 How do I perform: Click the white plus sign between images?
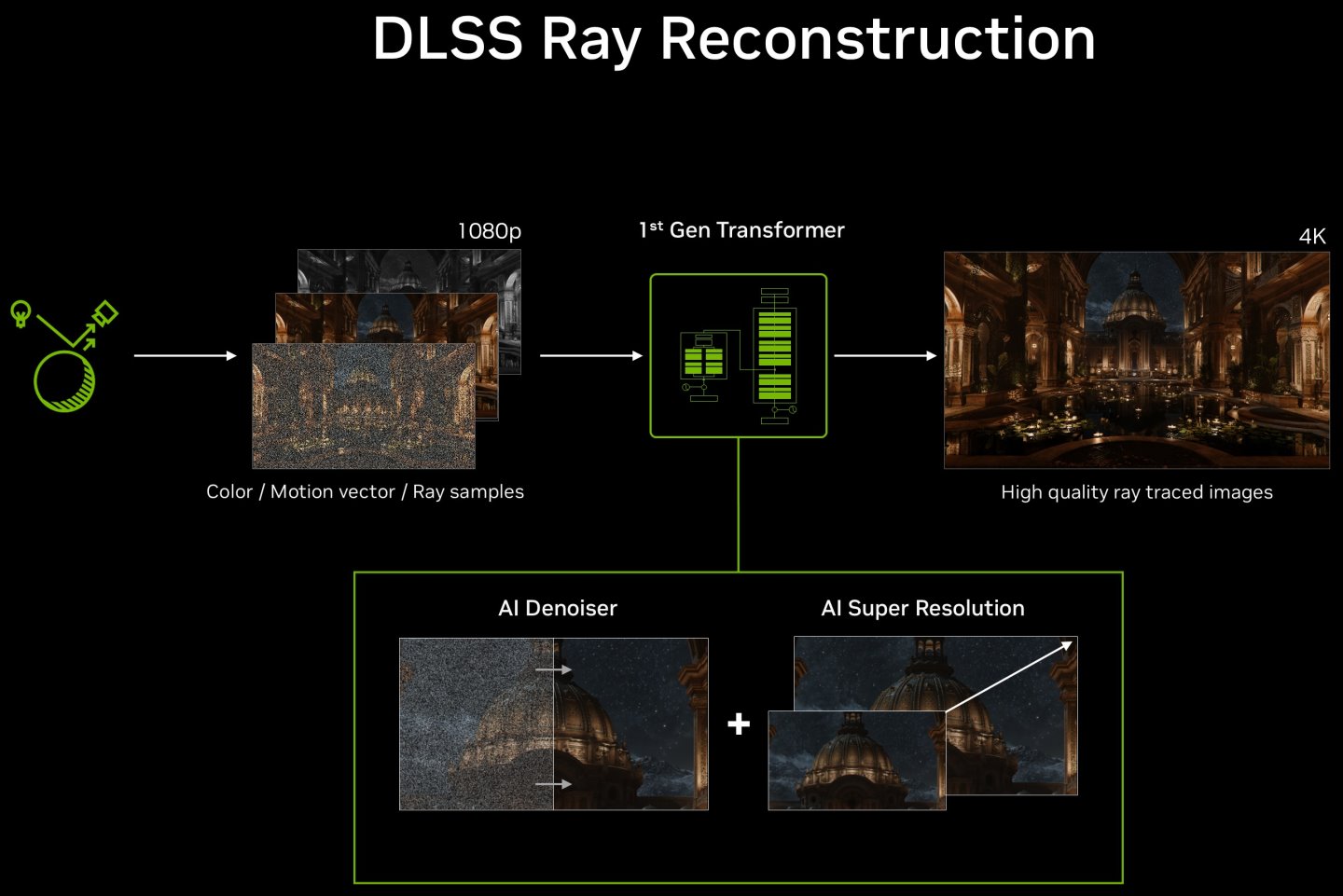739,724
